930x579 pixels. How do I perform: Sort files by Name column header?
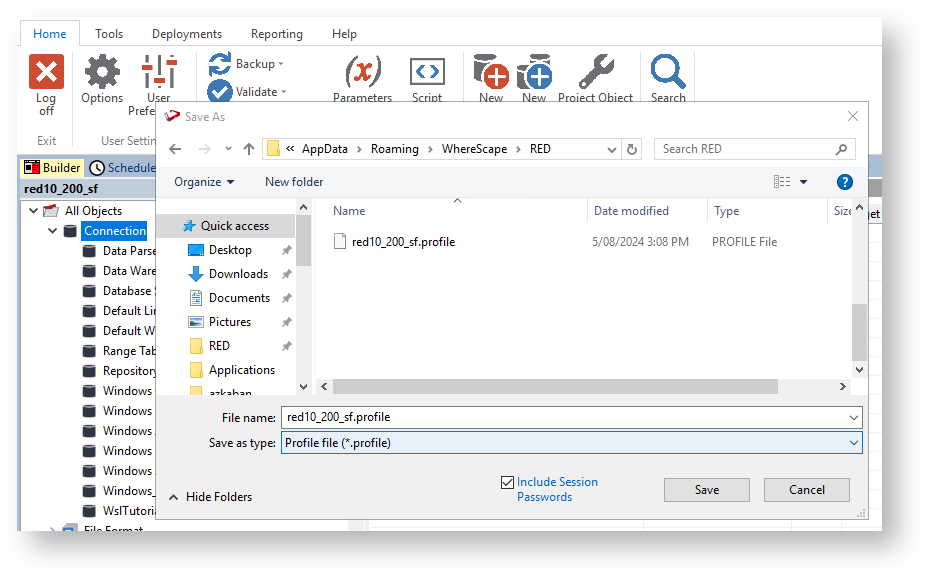349,211
